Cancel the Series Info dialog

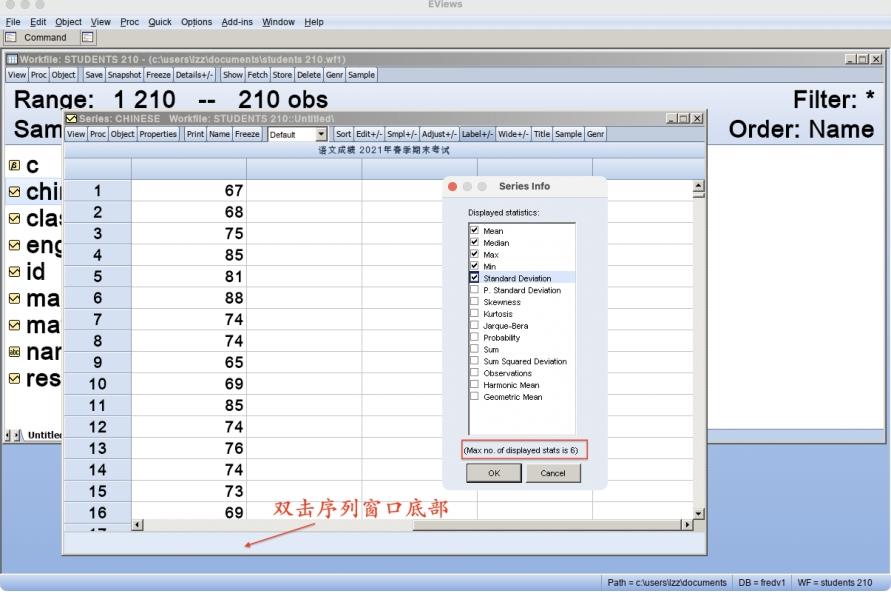553,474
